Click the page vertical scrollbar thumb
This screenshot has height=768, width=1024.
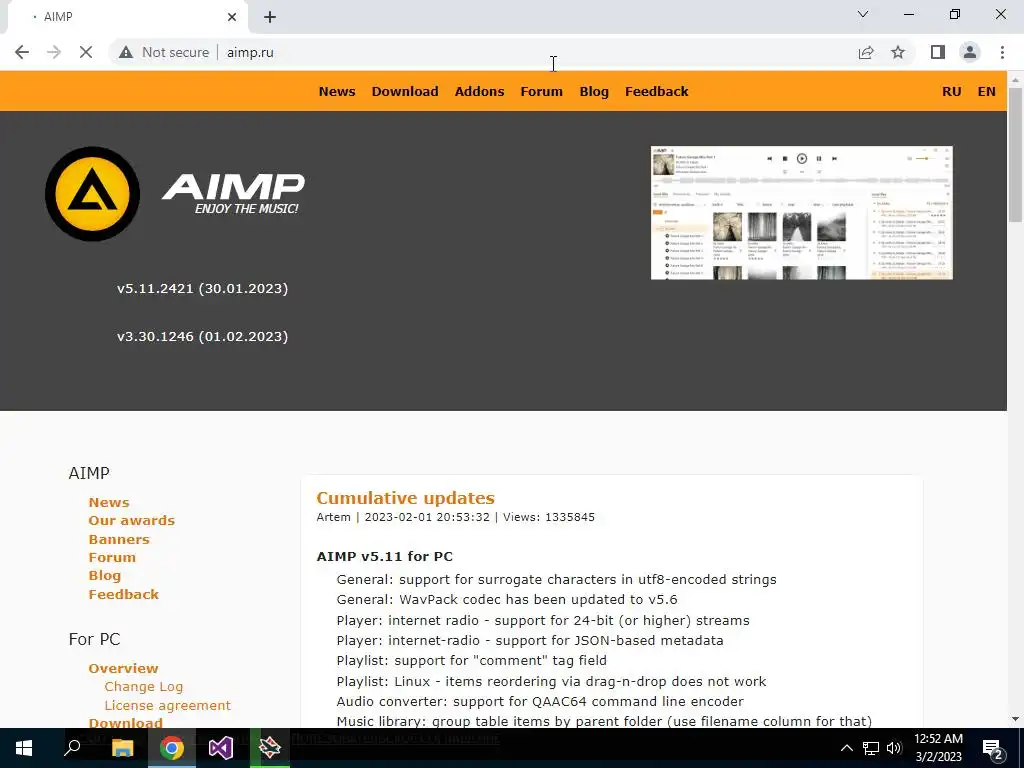[x=1015, y=154]
